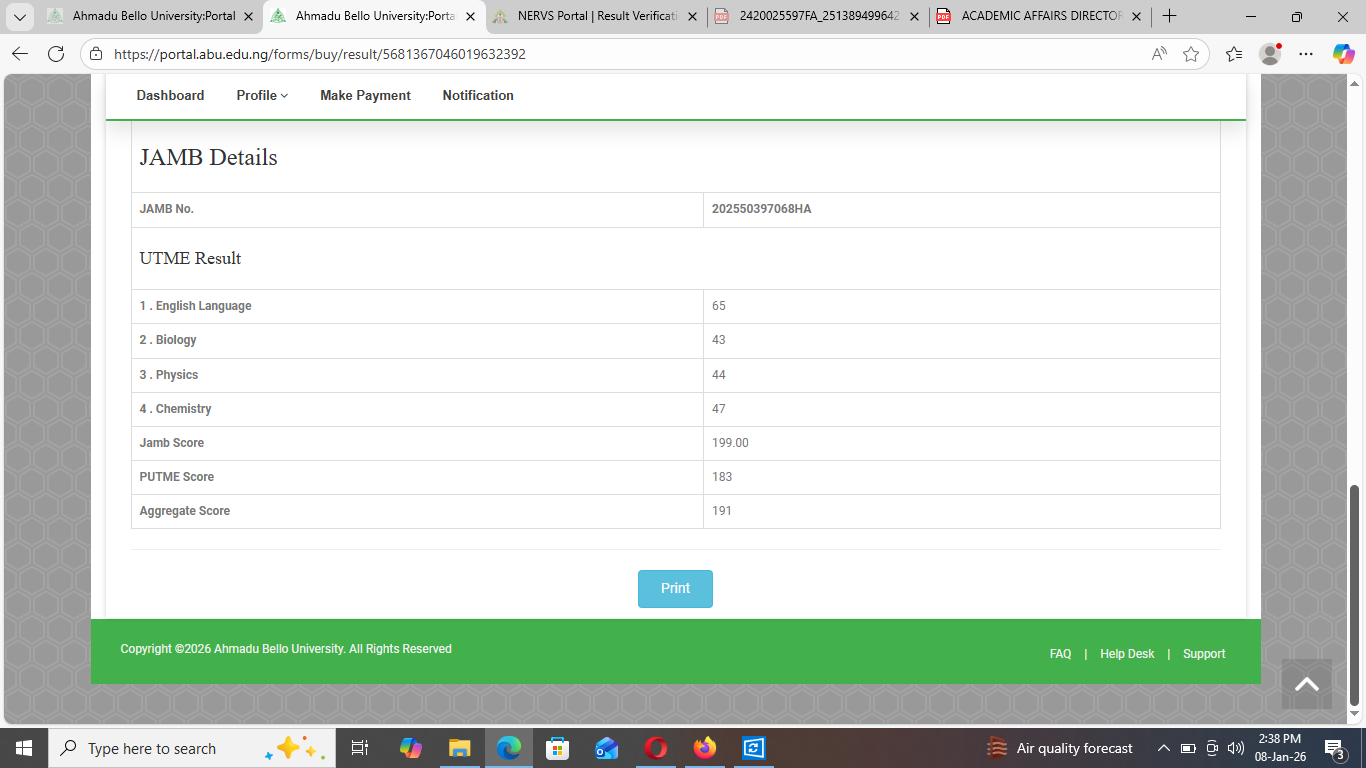Show hidden system tray icons chevron
This screenshot has height=768, width=1366.
(1163, 748)
